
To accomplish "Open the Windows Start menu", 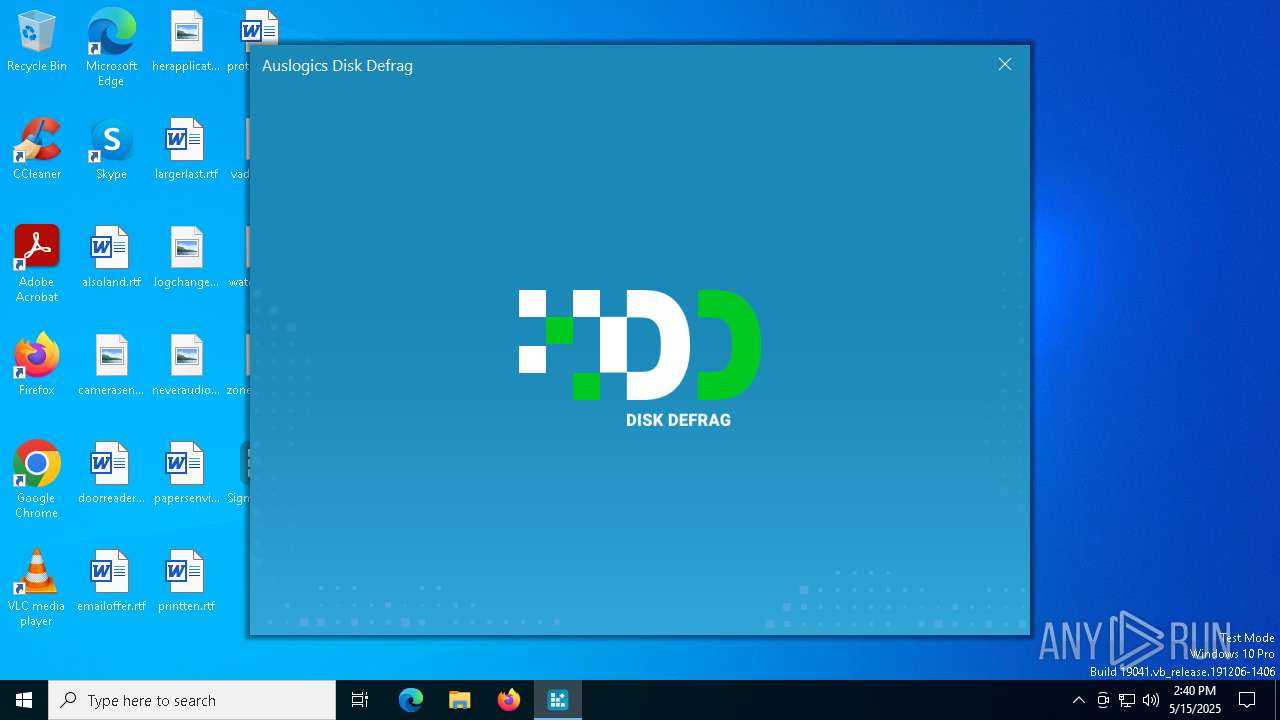I will [24, 700].
